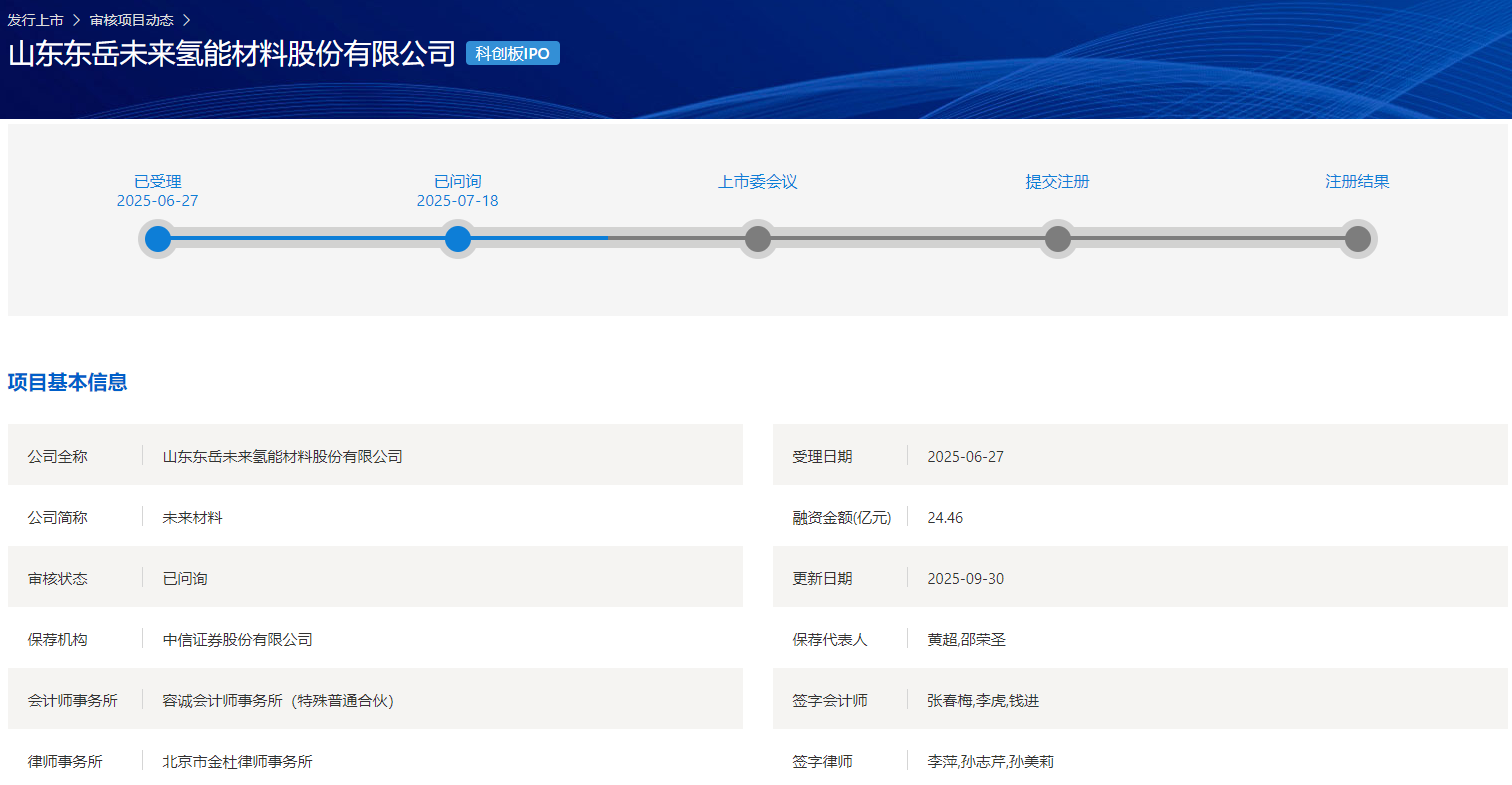Image resolution: width=1512 pixels, height=785 pixels.
Task: Select the 提交注册 stage label
Action: click(1058, 182)
